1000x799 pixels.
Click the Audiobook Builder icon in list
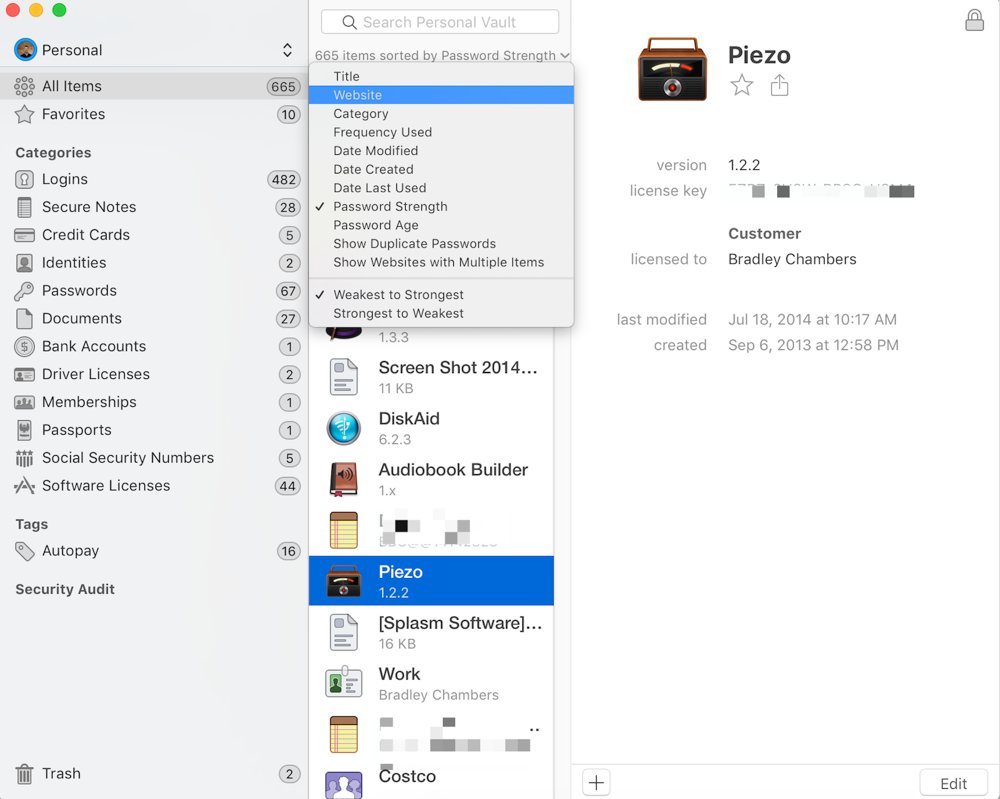pyautogui.click(x=344, y=479)
